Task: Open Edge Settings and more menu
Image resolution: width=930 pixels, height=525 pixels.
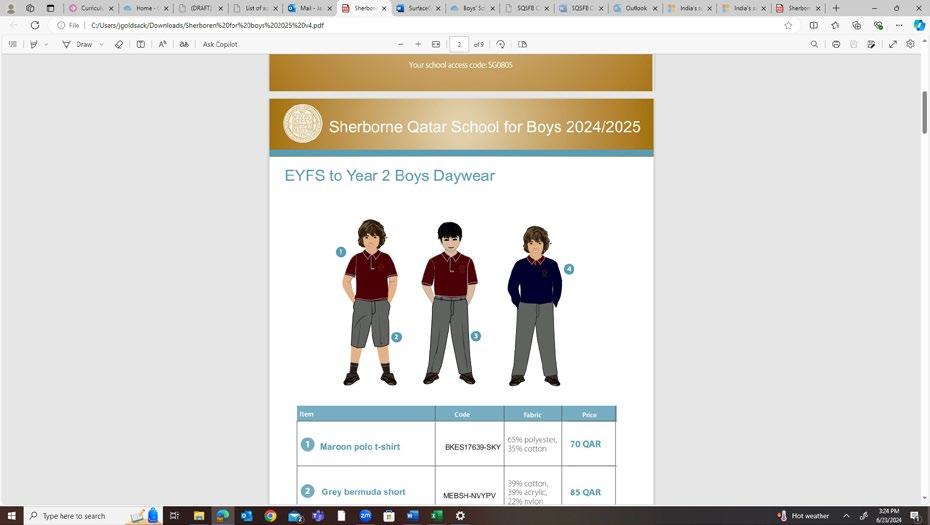Action: (899, 26)
